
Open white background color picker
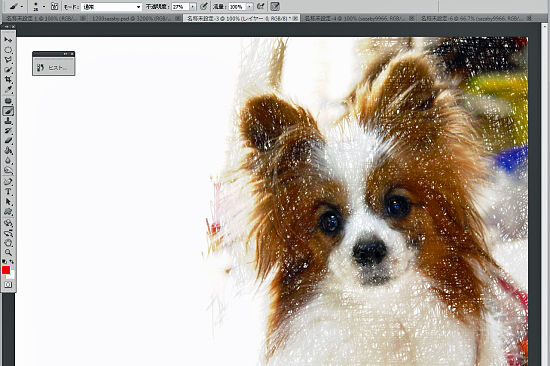[x=12, y=276]
